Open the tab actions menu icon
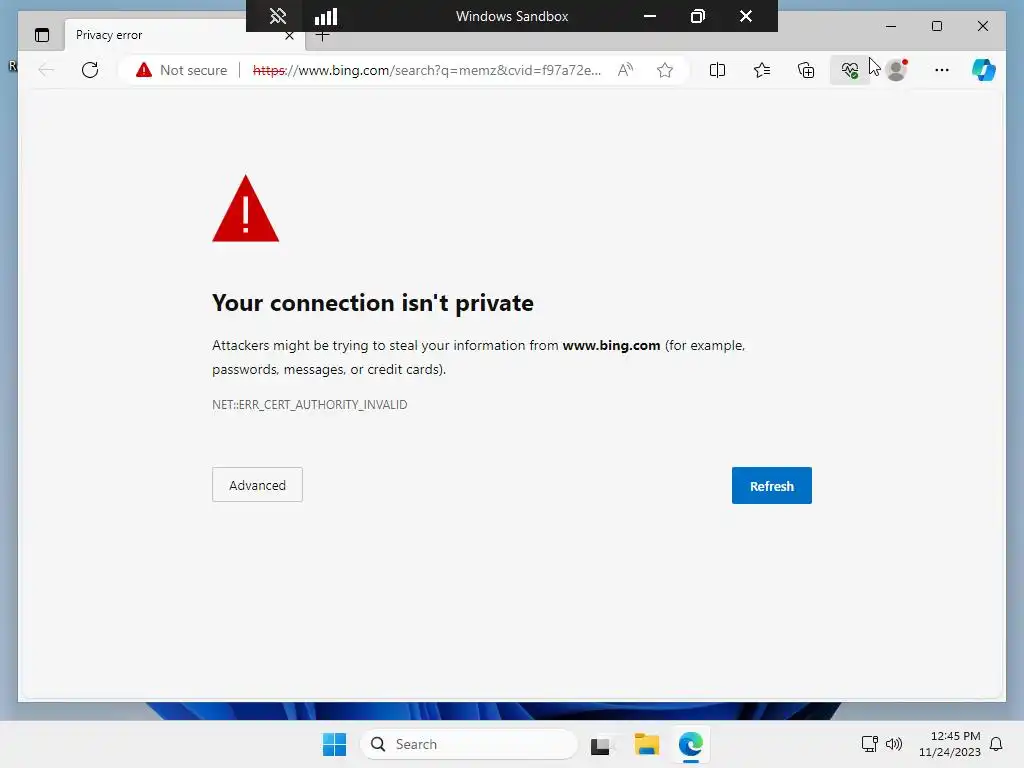Image resolution: width=1024 pixels, height=768 pixels. pos(42,35)
